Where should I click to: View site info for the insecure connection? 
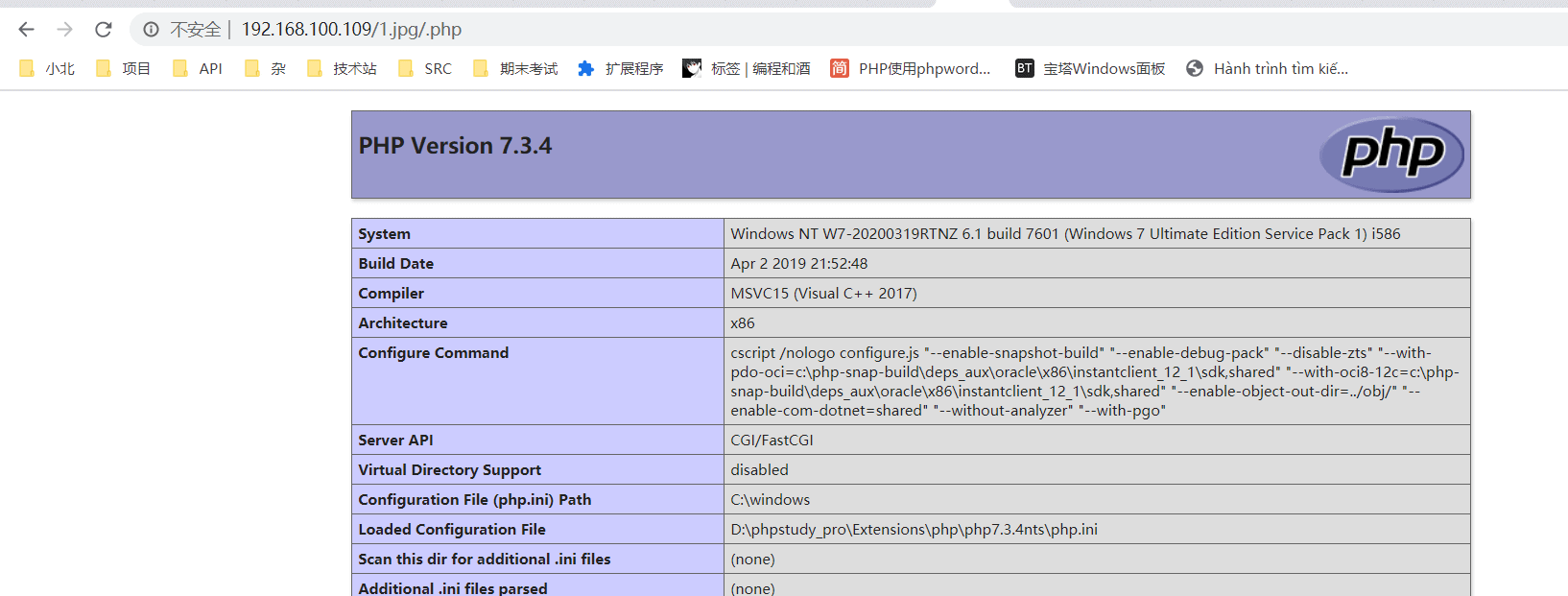pyautogui.click(x=151, y=30)
